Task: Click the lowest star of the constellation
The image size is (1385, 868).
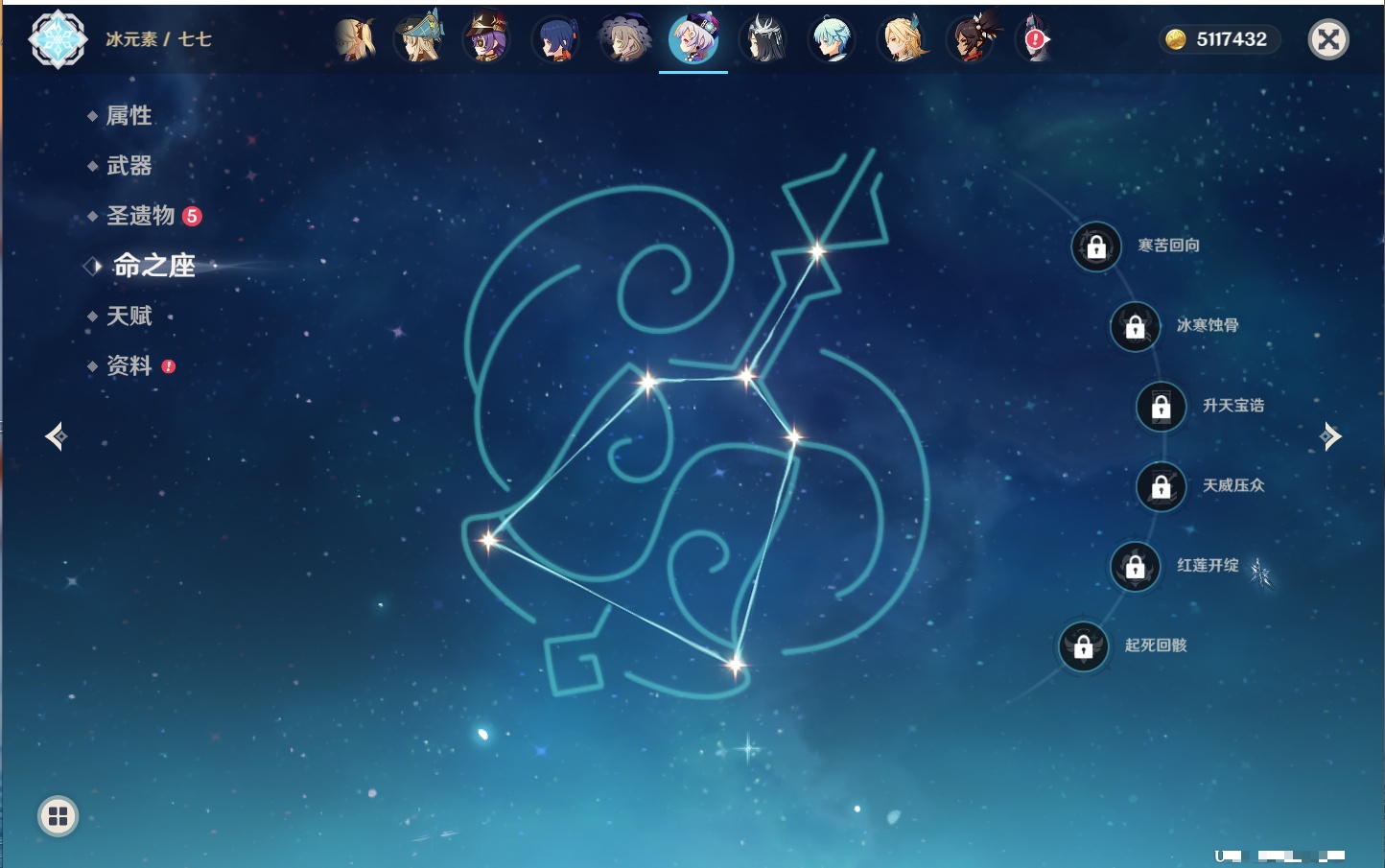Action: pos(736,664)
